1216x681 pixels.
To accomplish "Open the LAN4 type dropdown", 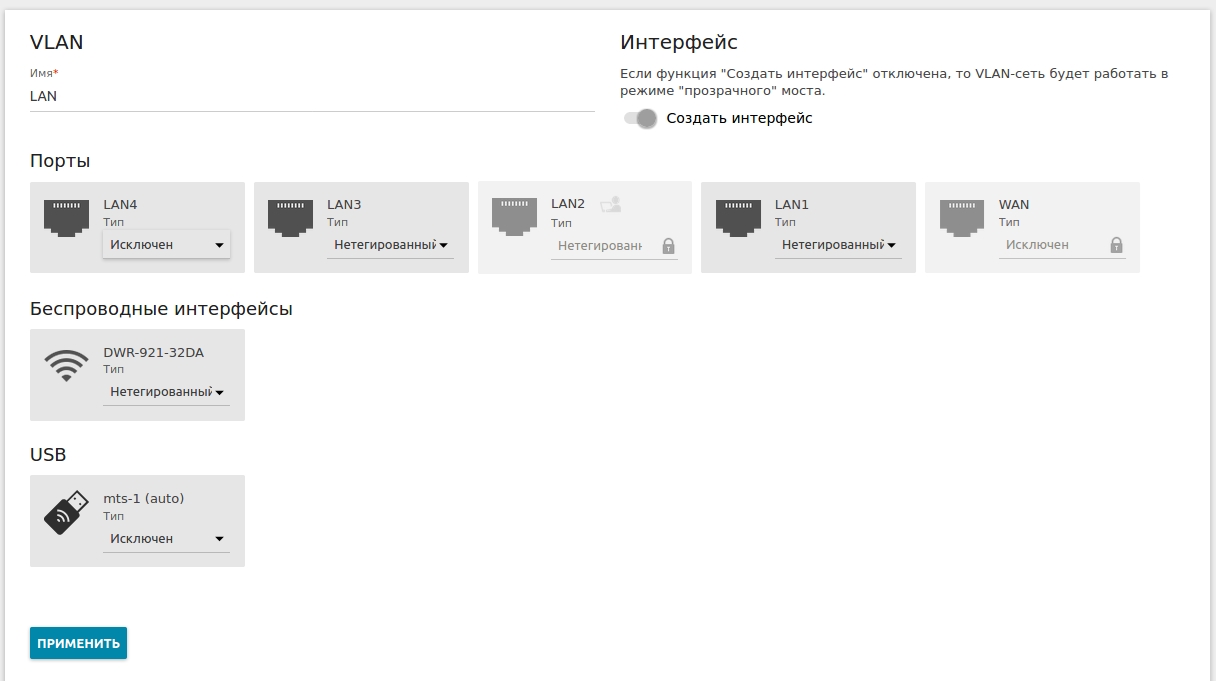I will (166, 245).
